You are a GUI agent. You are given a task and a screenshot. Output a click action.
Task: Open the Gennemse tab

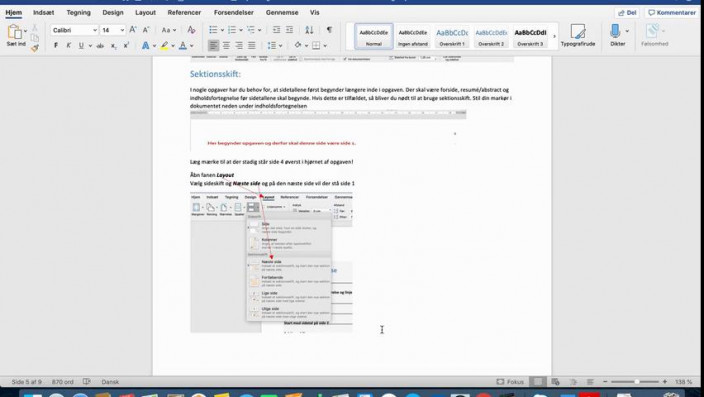tap(282, 13)
